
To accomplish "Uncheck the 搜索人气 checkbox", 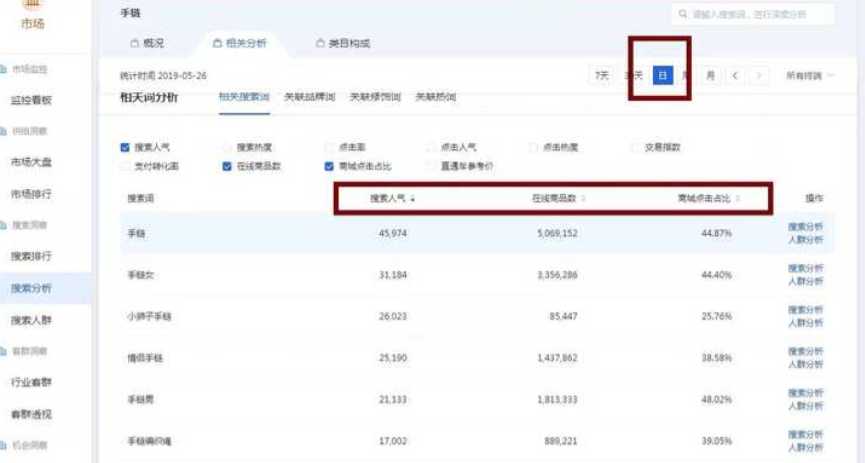I will pyautogui.click(x=125, y=147).
